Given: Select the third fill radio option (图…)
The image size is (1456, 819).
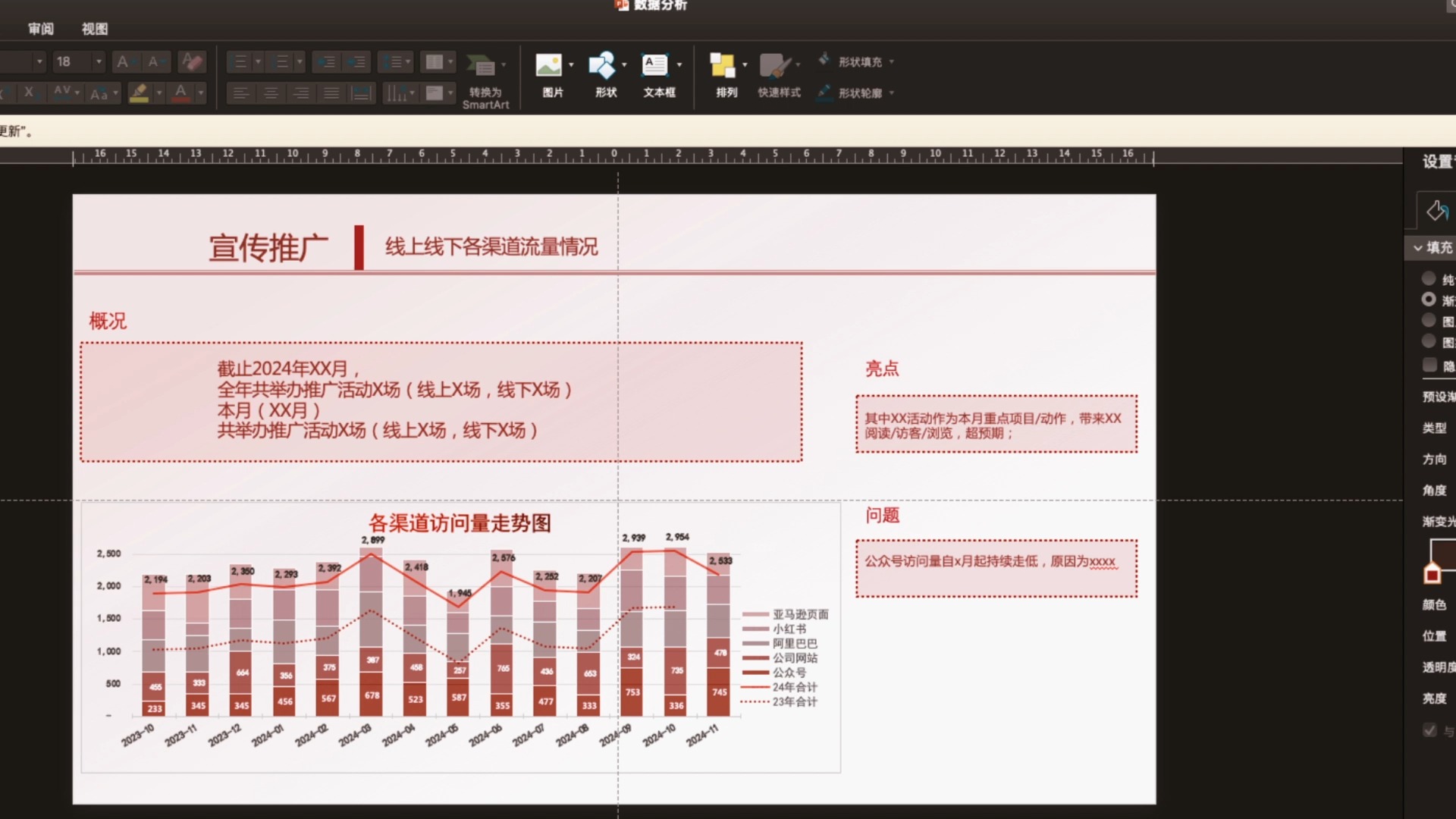Looking at the screenshot, I should (1429, 320).
